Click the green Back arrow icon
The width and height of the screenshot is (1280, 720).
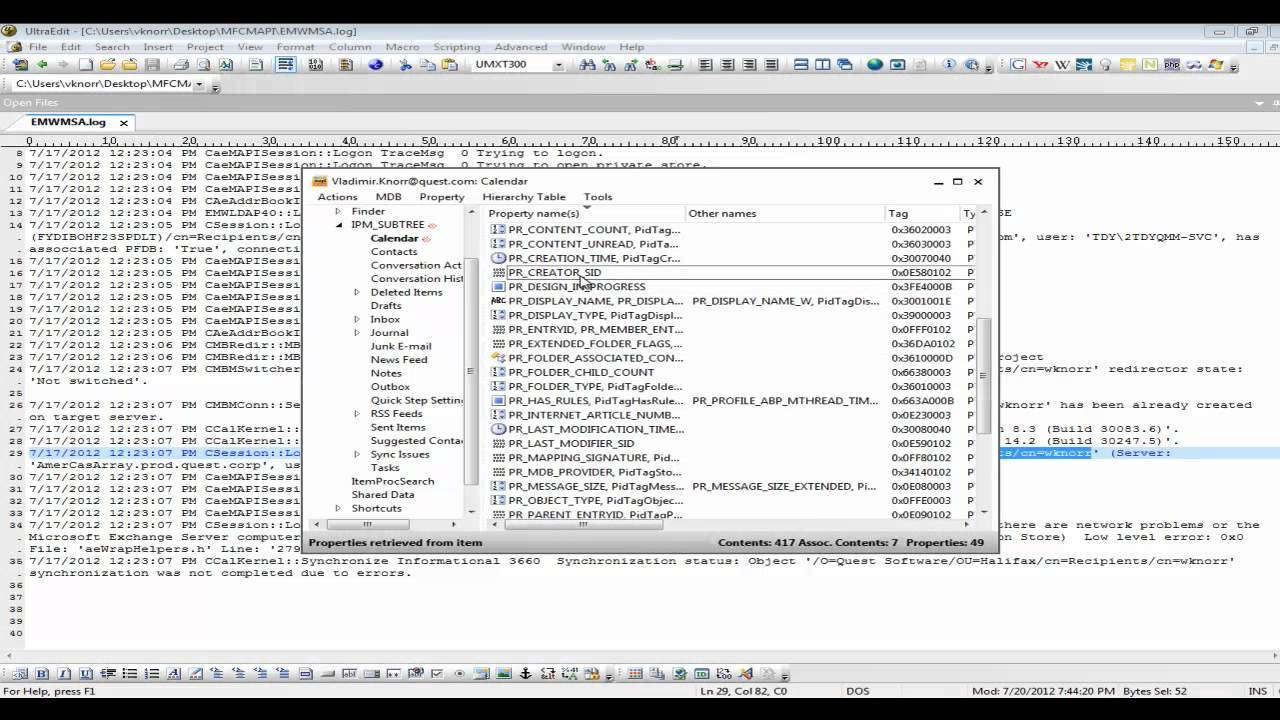tap(42, 65)
